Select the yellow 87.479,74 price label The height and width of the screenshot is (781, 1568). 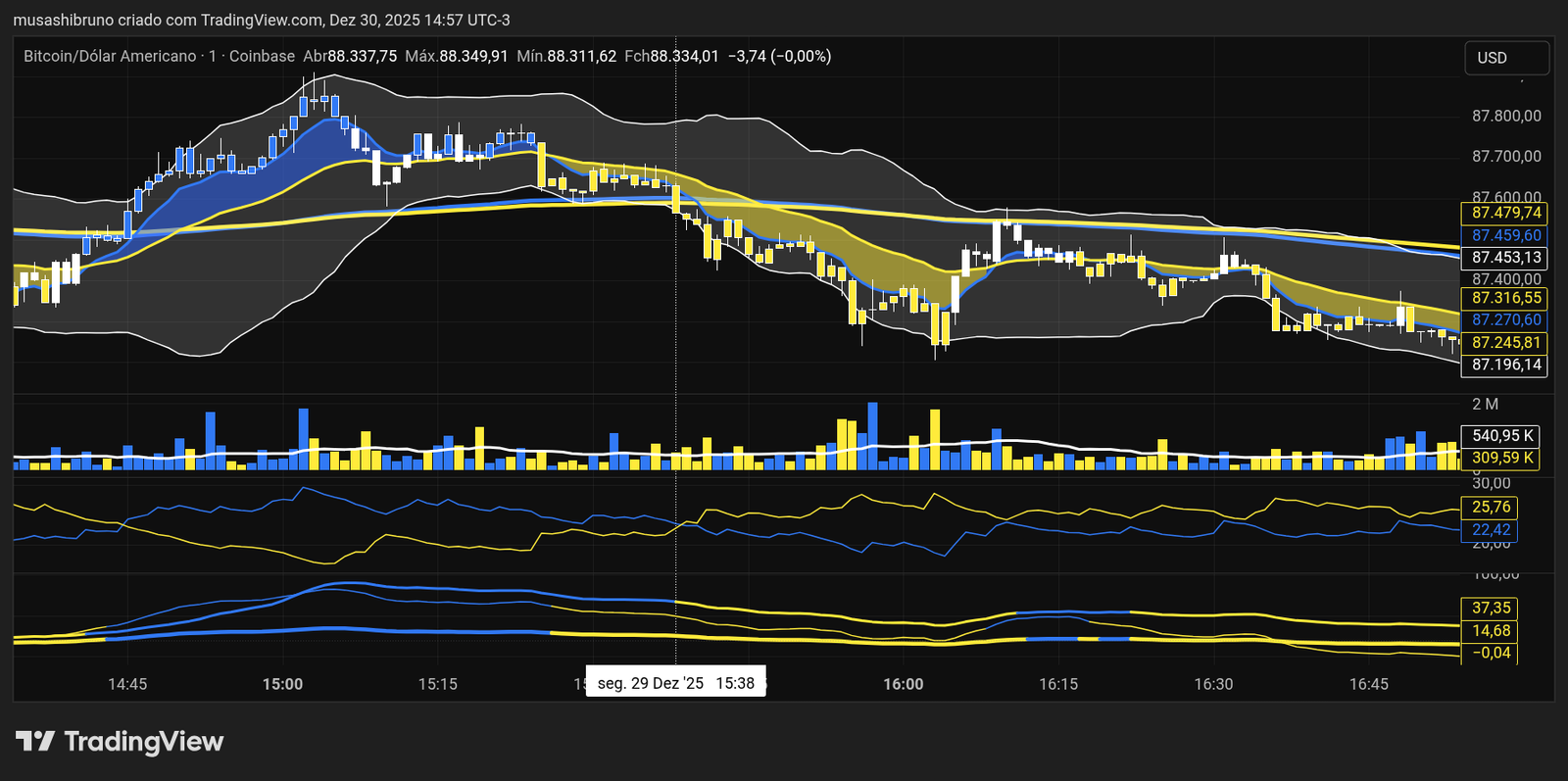click(1505, 213)
